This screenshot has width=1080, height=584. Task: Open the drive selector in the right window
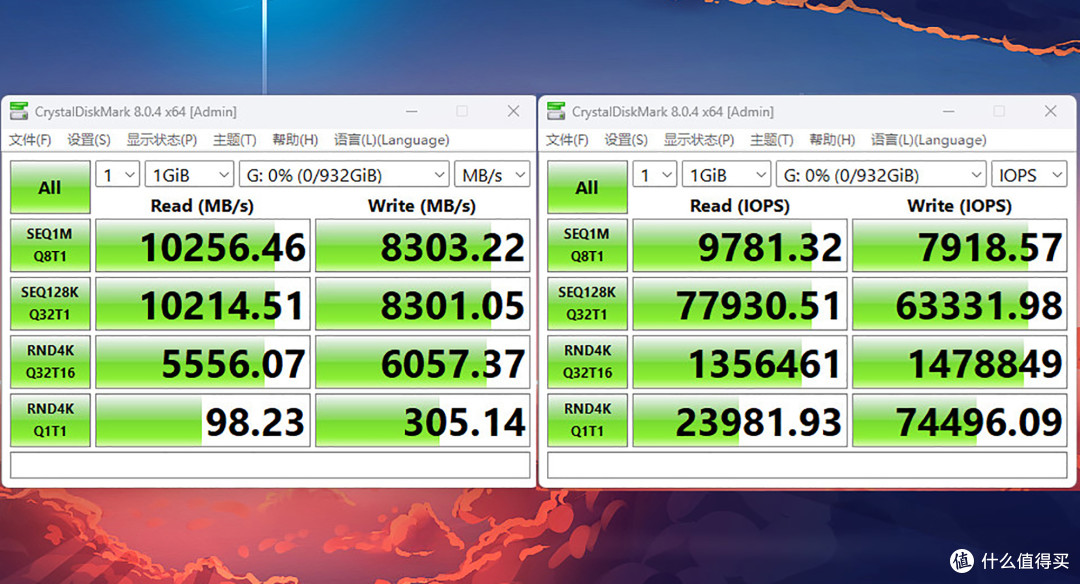880,174
